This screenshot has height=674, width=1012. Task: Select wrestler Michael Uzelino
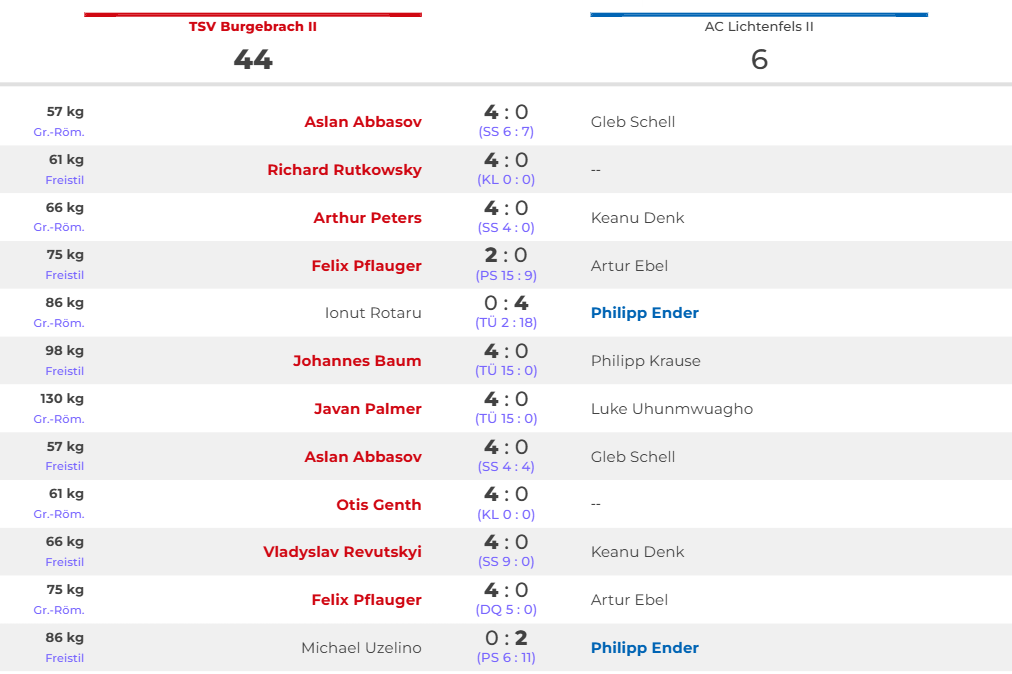tap(361, 648)
